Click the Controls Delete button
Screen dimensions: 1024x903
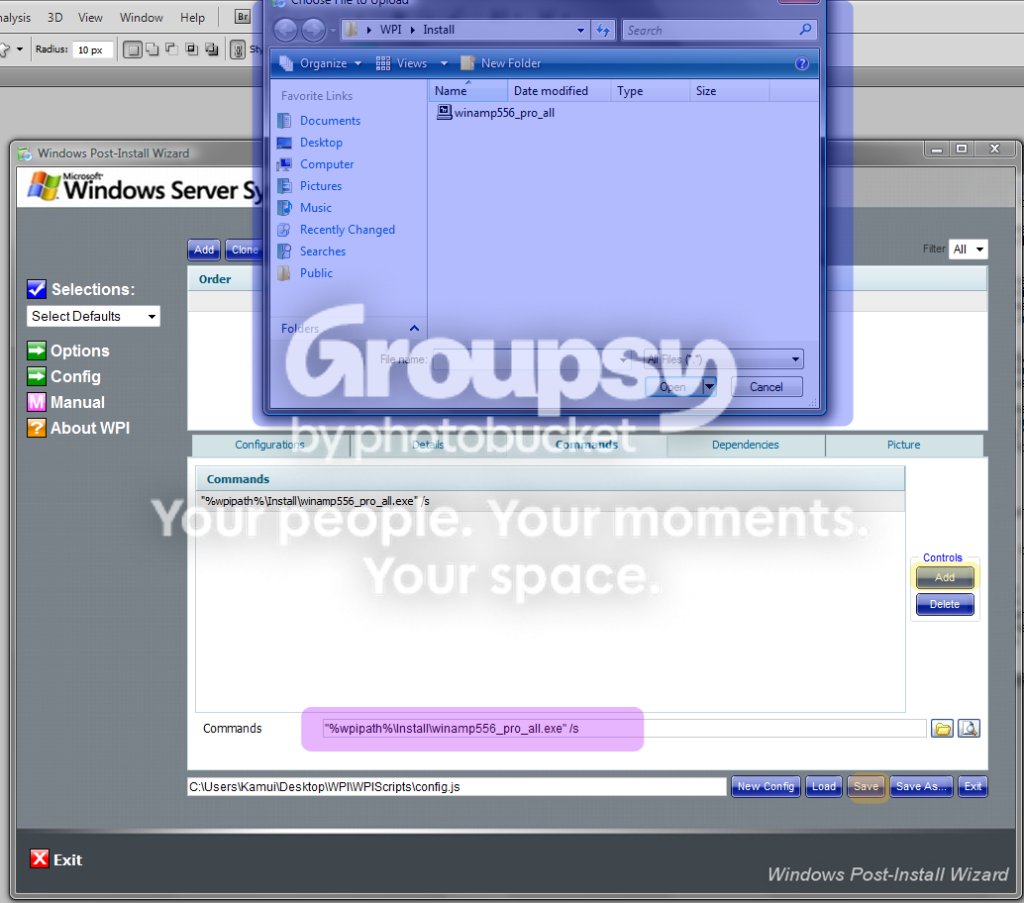point(944,604)
